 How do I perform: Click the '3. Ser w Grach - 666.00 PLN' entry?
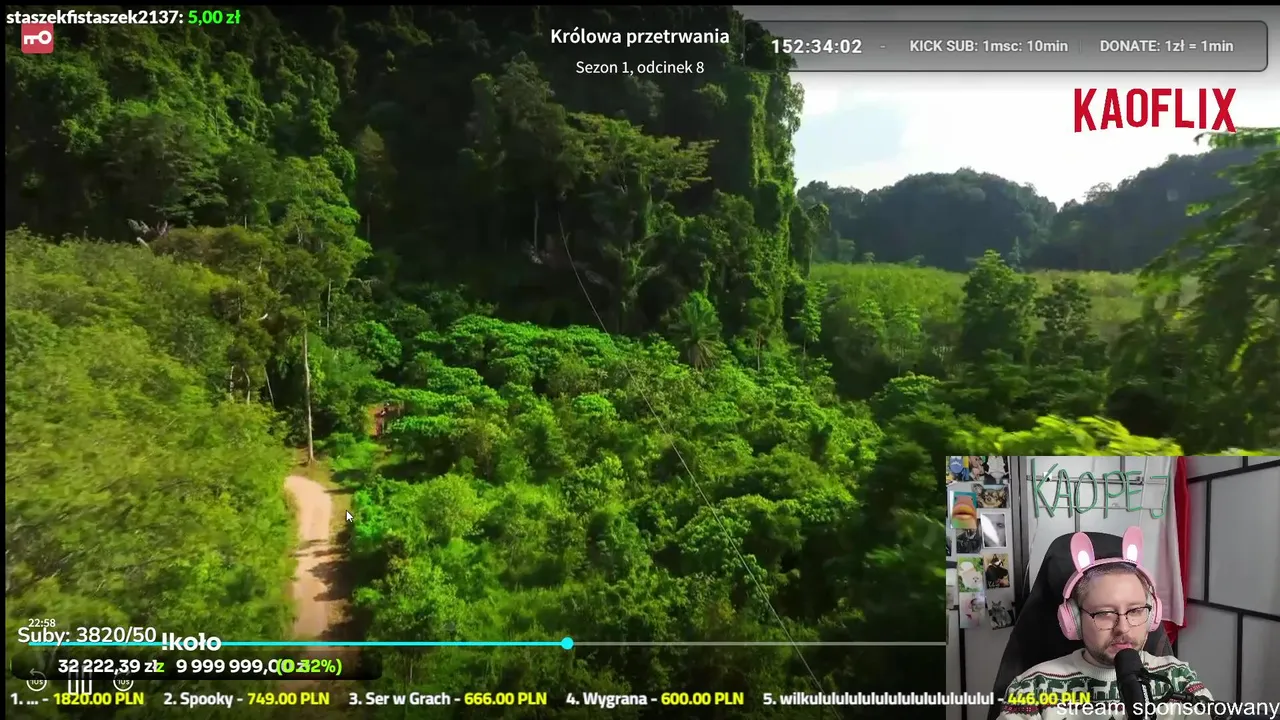pyautogui.click(x=447, y=699)
